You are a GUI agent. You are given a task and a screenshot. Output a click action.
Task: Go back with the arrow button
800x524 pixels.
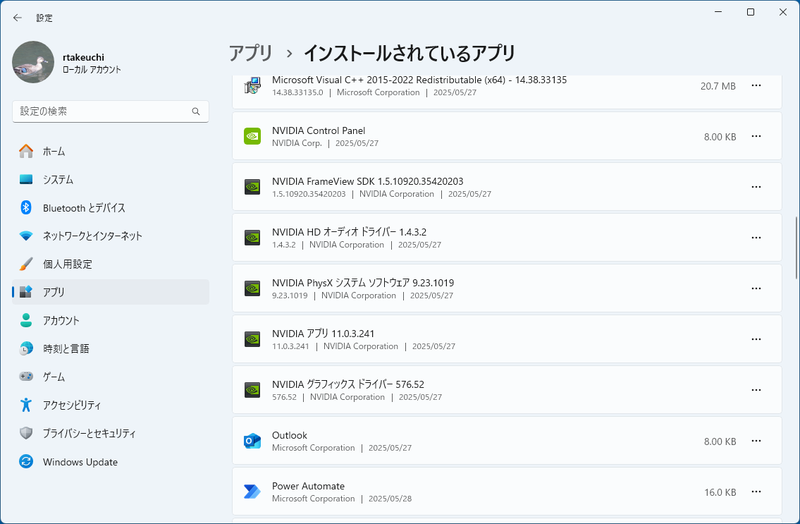pos(17,18)
